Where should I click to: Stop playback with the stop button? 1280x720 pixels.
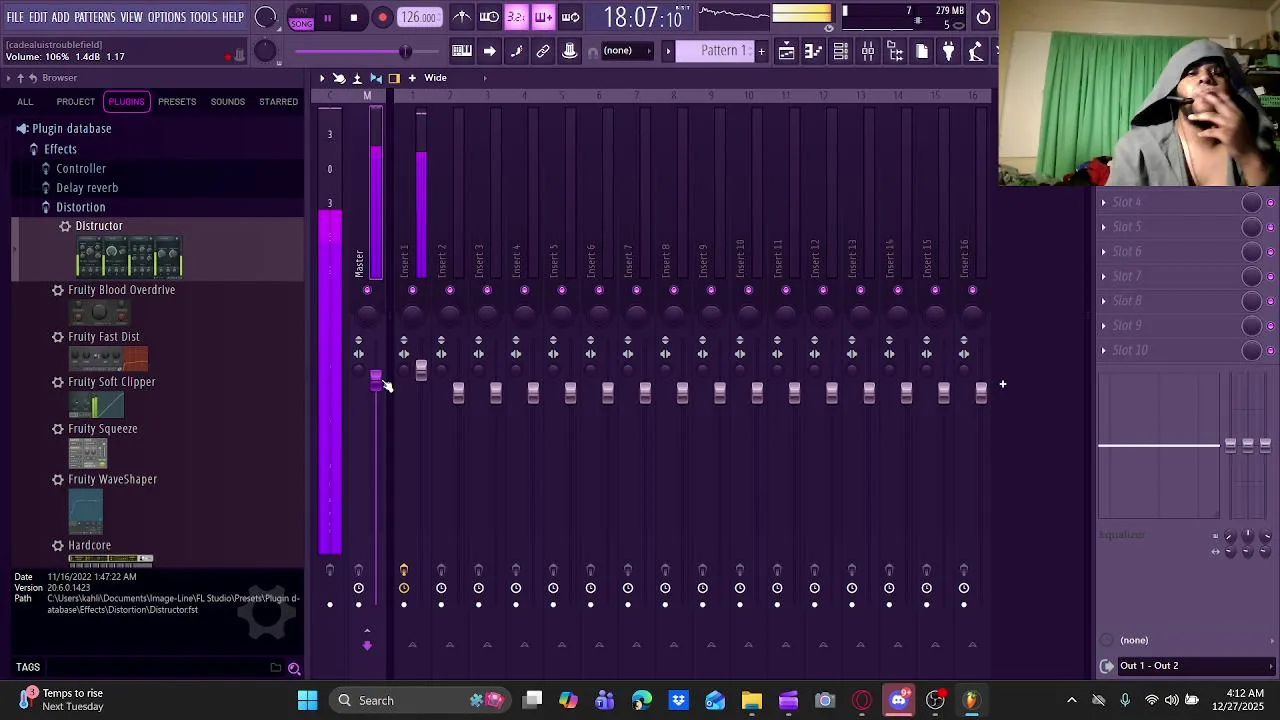(x=354, y=18)
